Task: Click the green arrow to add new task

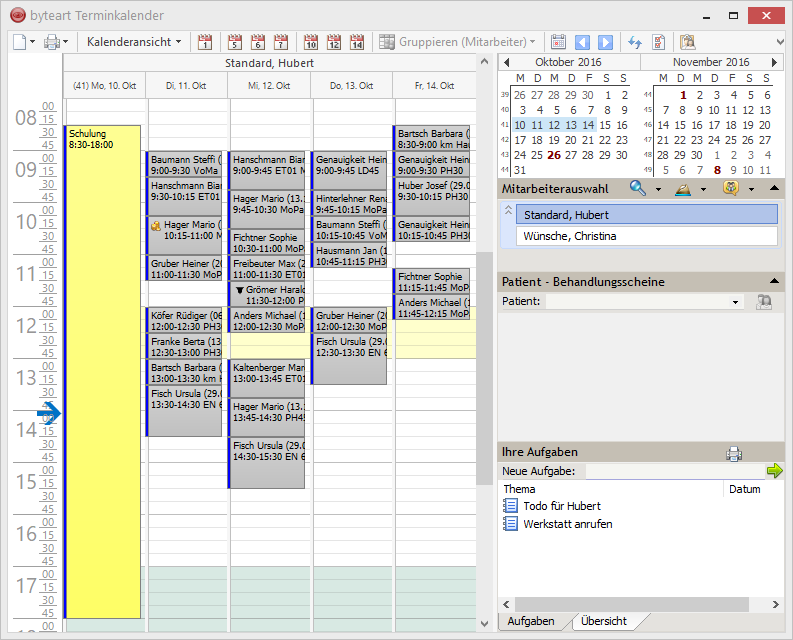Action: click(774, 471)
